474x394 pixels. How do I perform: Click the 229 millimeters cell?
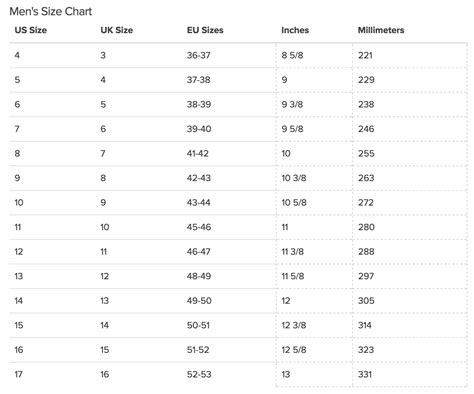click(x=366, y=80)
